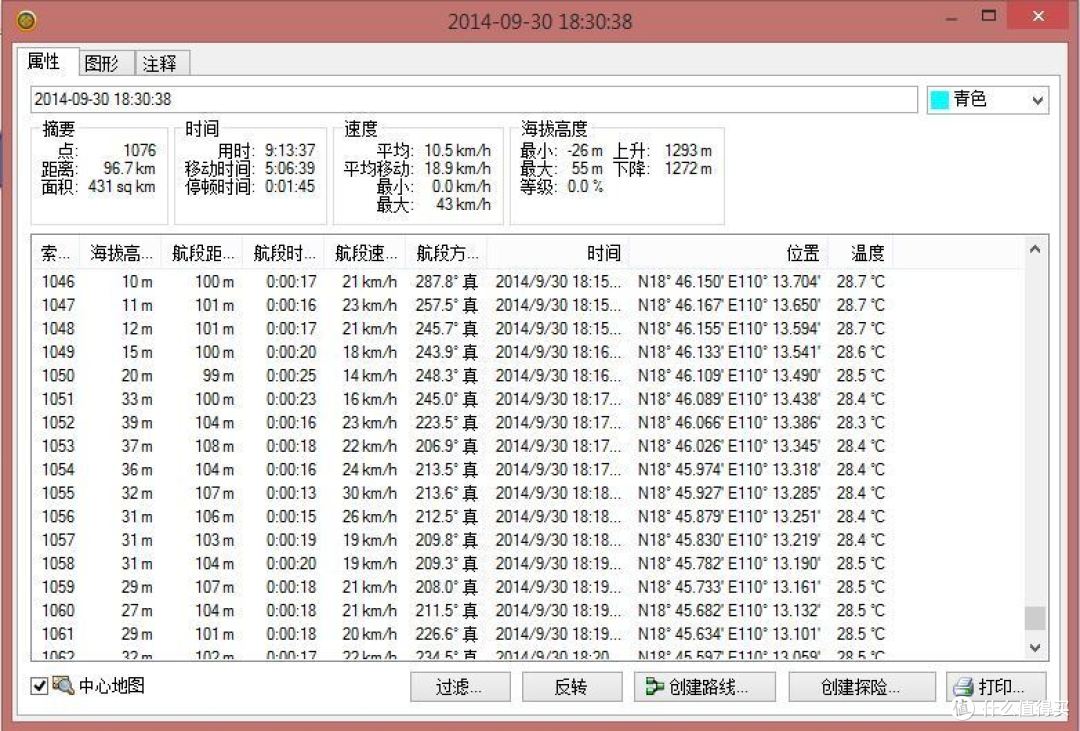Select track point row 1057
The image size is (1080, 731).
coord(463,539)
